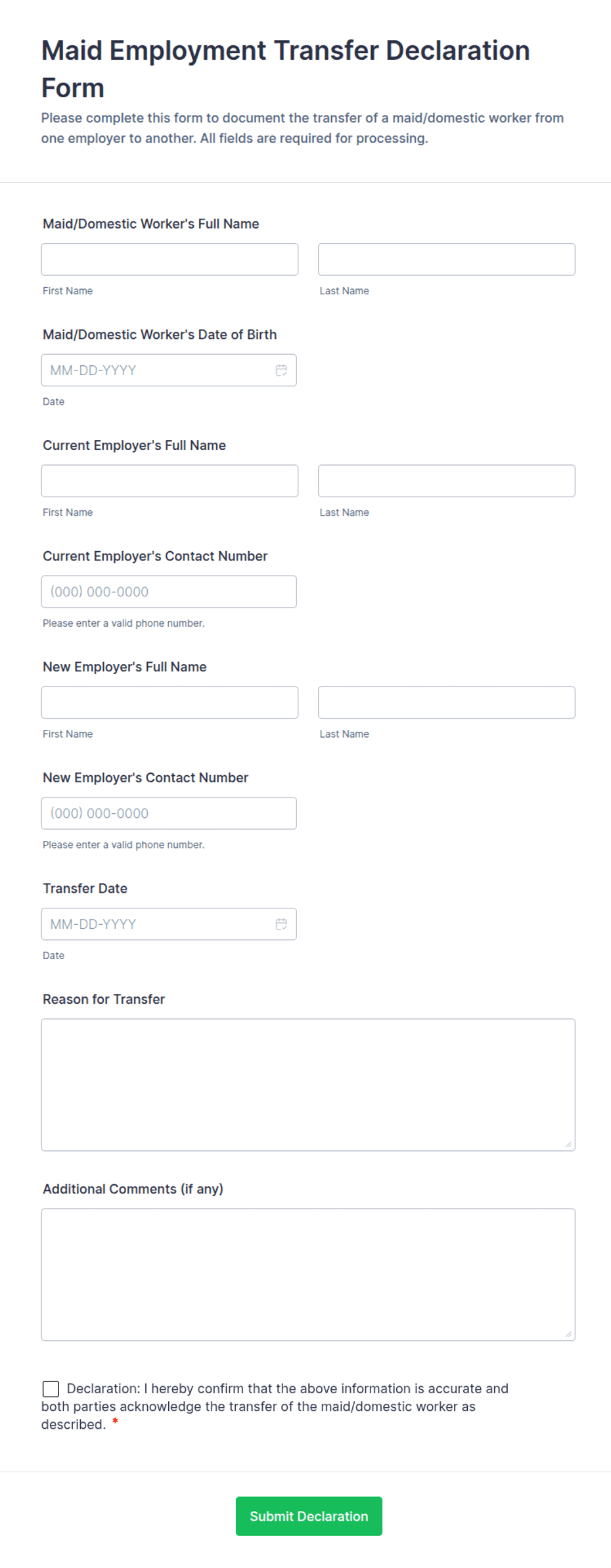Focus the maid's Last Name field
The height and width of the screenshot is (1568, 611).
click(x=447, y=259)
